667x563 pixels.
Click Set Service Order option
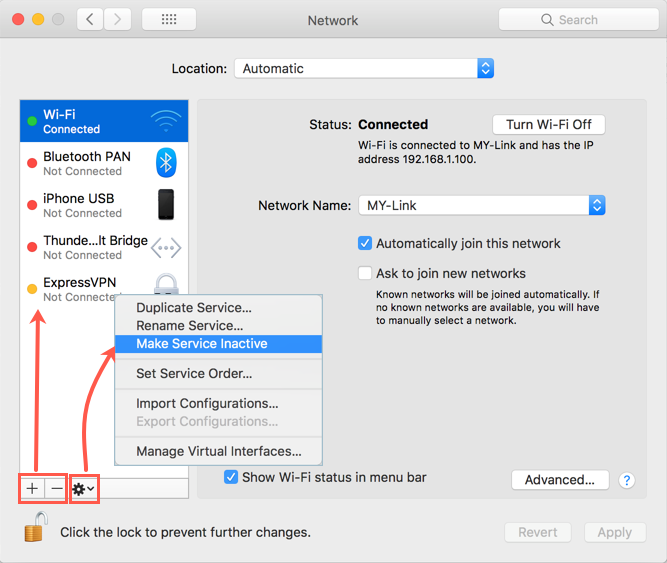pos(194,374)
